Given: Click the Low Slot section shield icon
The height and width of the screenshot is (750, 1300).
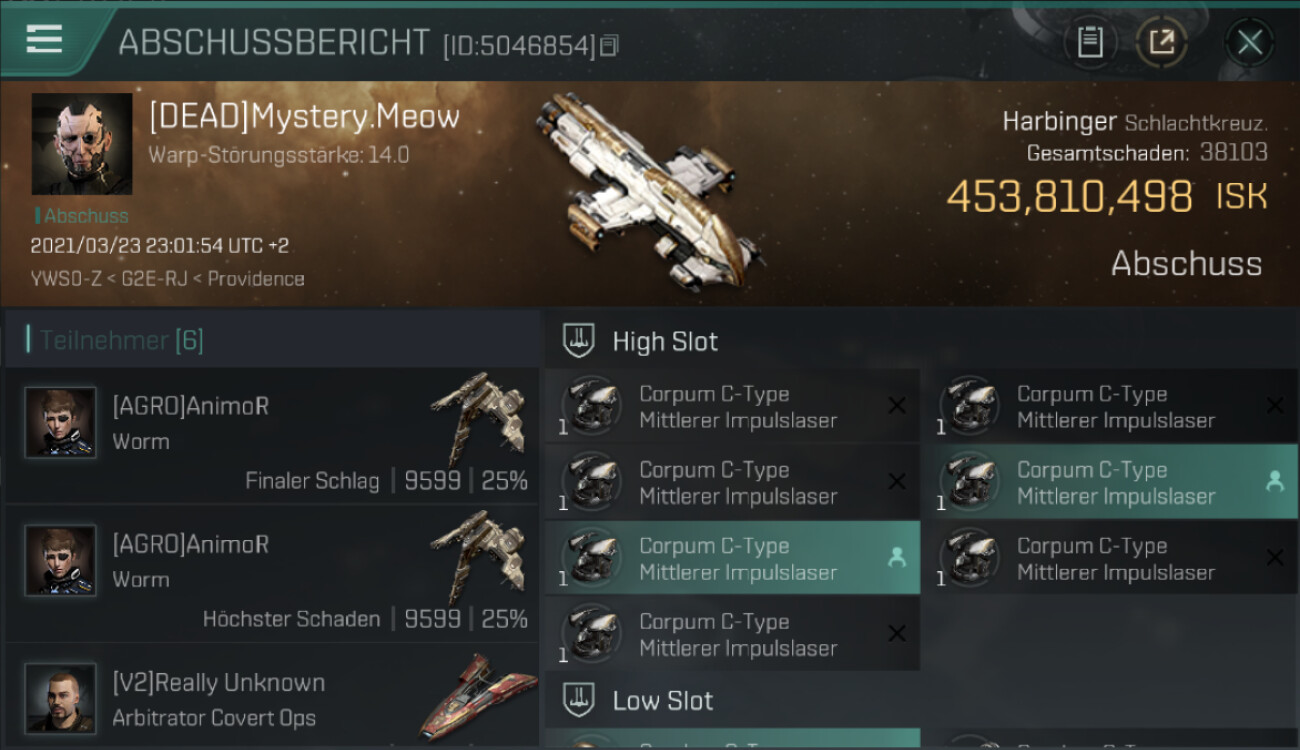Looking at the screenshot, I should point(579,700).
